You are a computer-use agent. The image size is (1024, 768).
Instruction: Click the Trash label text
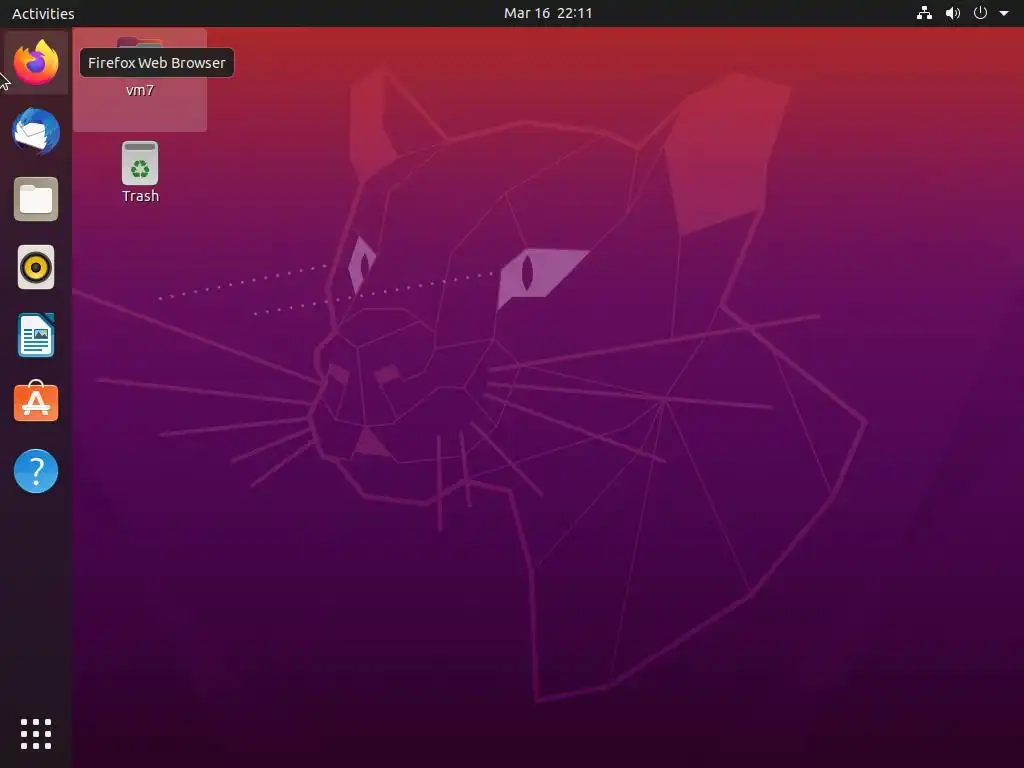click(x=140, y=196)
